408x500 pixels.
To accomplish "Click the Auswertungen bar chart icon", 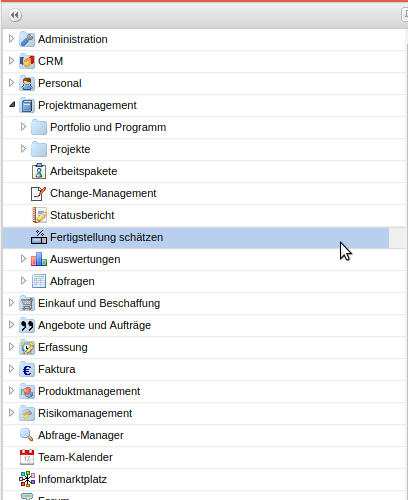I will click(39, 259).
